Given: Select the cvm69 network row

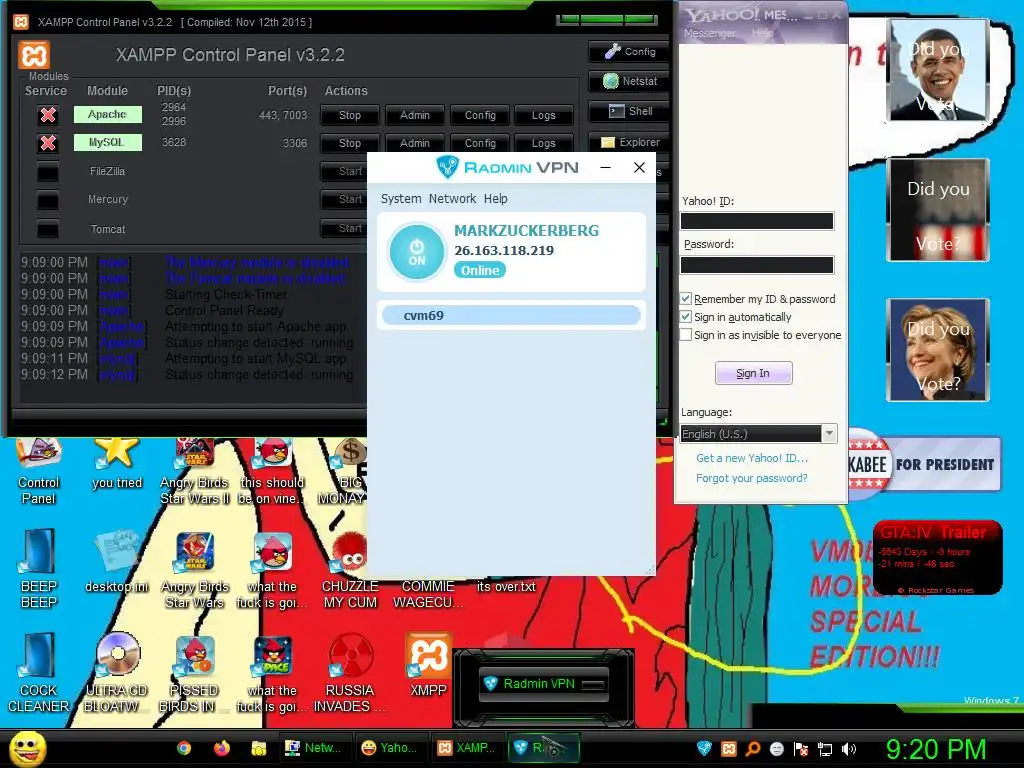Looking at the screenshot, I should 511,315.
